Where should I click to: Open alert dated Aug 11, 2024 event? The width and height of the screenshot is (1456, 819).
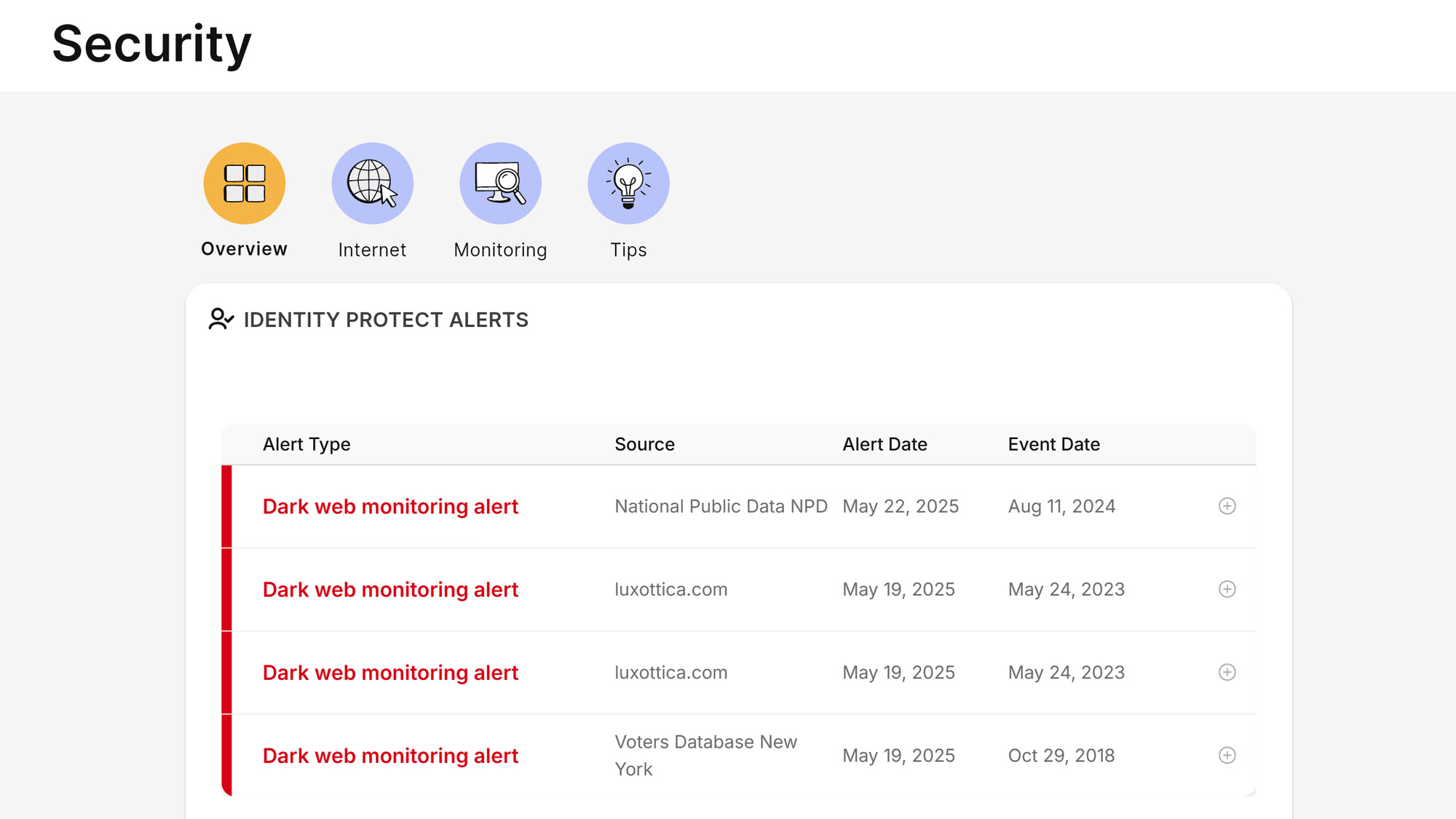click(x=1061, y=506)
